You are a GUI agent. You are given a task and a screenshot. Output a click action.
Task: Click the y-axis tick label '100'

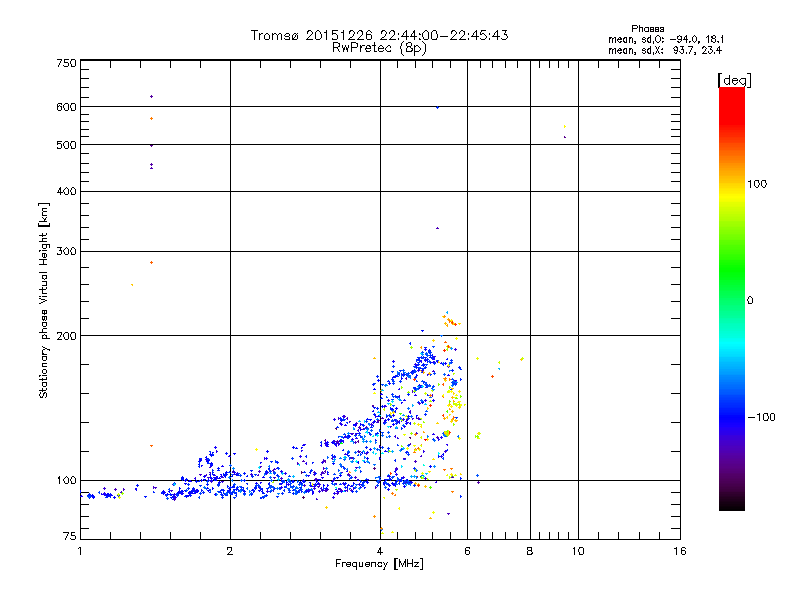click(66, 481)
